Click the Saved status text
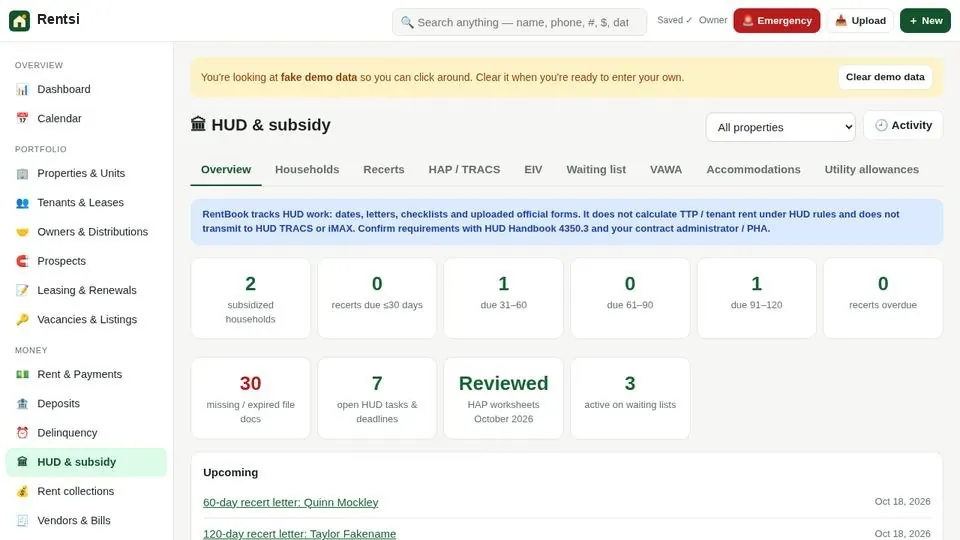Screen dimensions: 960x540 675,20
